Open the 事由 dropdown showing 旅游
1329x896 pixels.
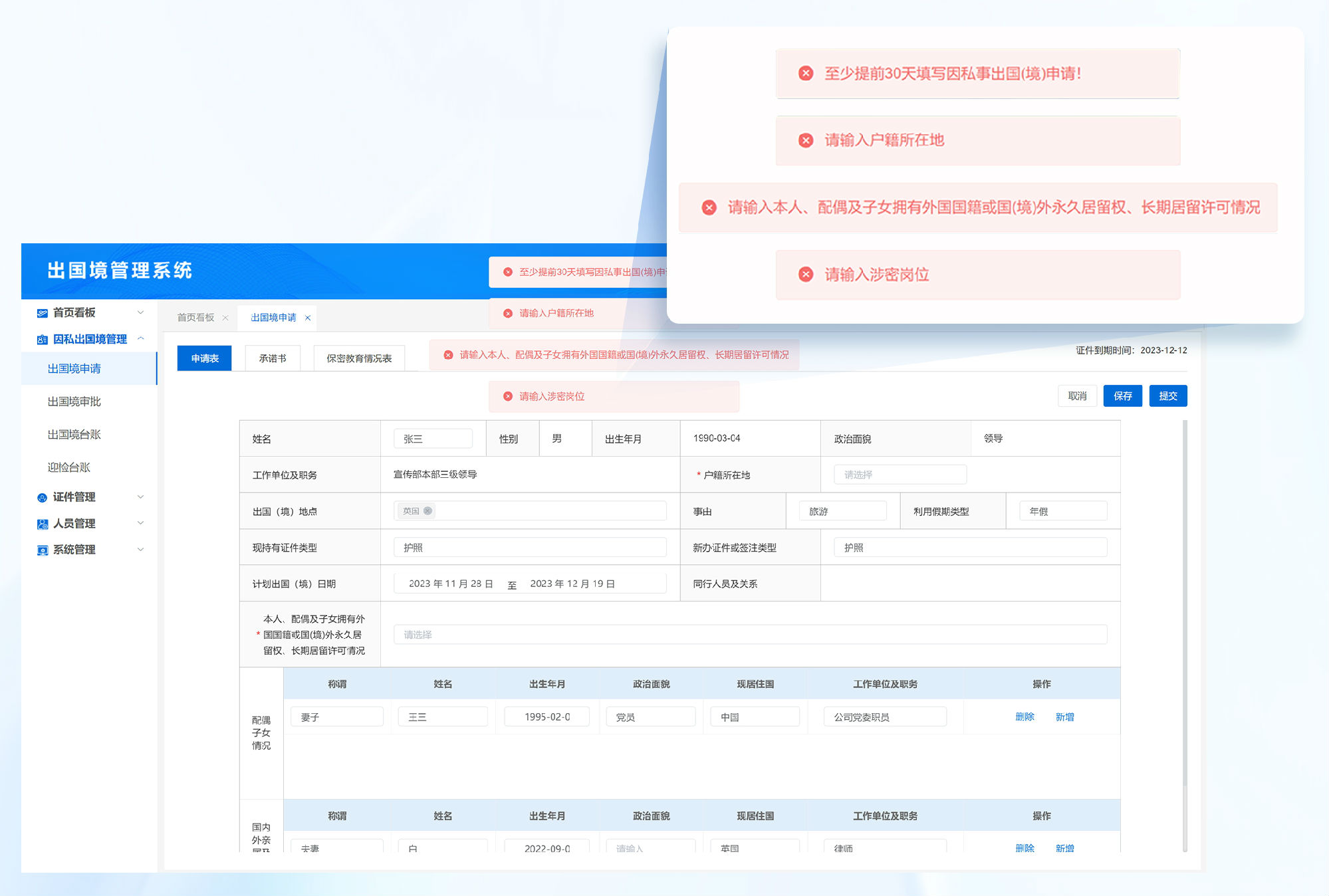[x=842, y=511]
